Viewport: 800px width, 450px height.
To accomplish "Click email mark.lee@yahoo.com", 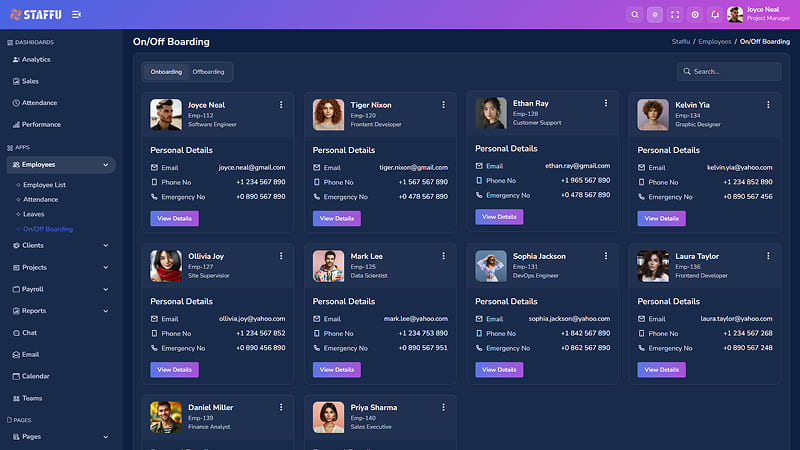I will click(x=416, y=319).
